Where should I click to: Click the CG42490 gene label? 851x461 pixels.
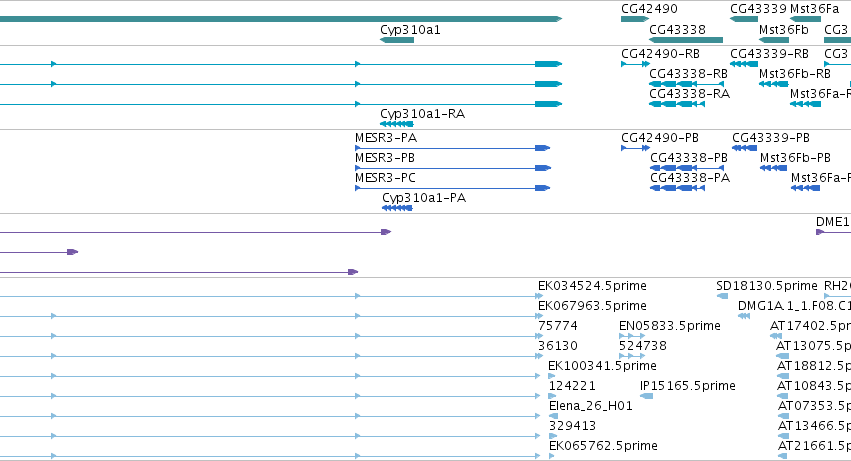pos(649,9)
